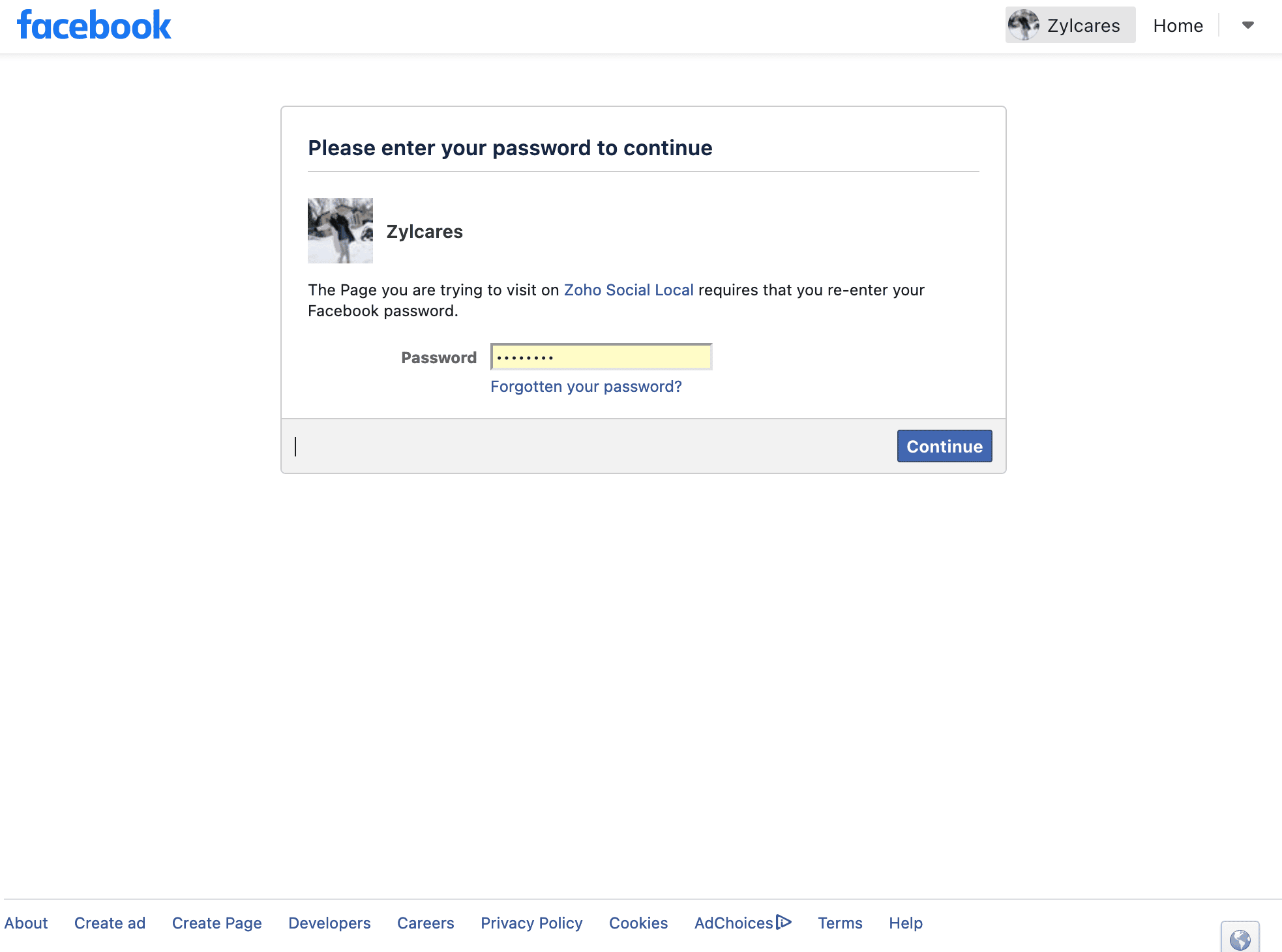Open Zylcares profile from top bar
The width and height of the screenshot is (1282, 952).
pyautogui.click(x=1083, y=25)
